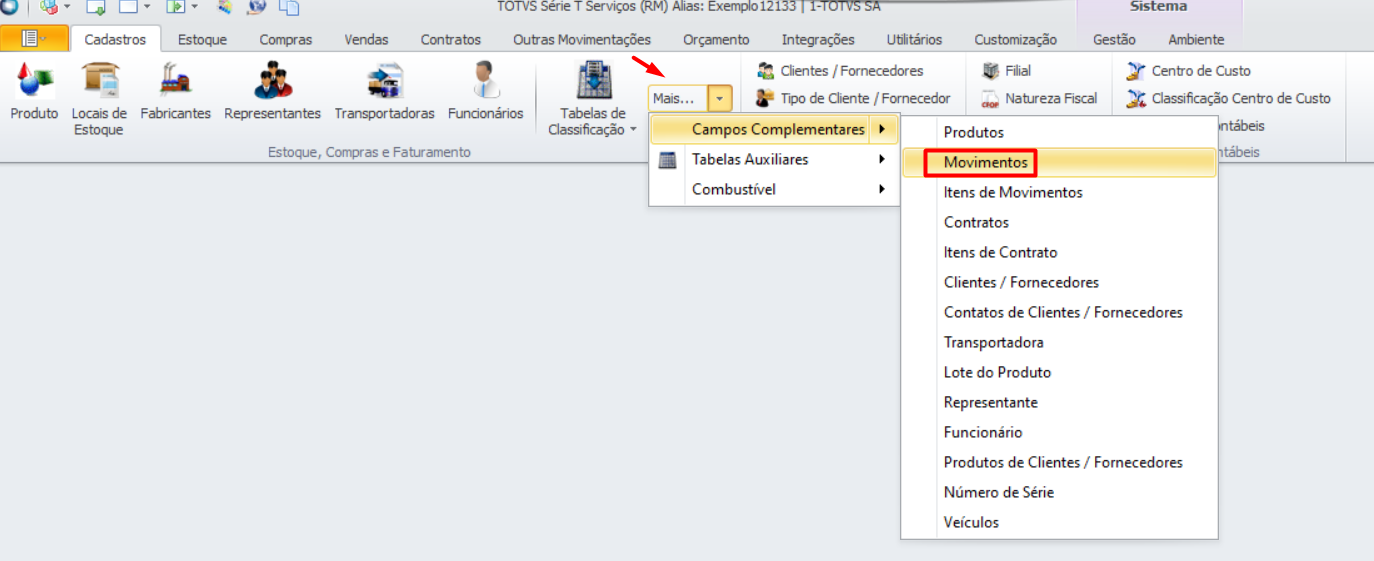The height and width of the screenshot is (561, 1374).
Task: Open Locais de Estoque
Action: pyautogui.click(x=99, y=98)
